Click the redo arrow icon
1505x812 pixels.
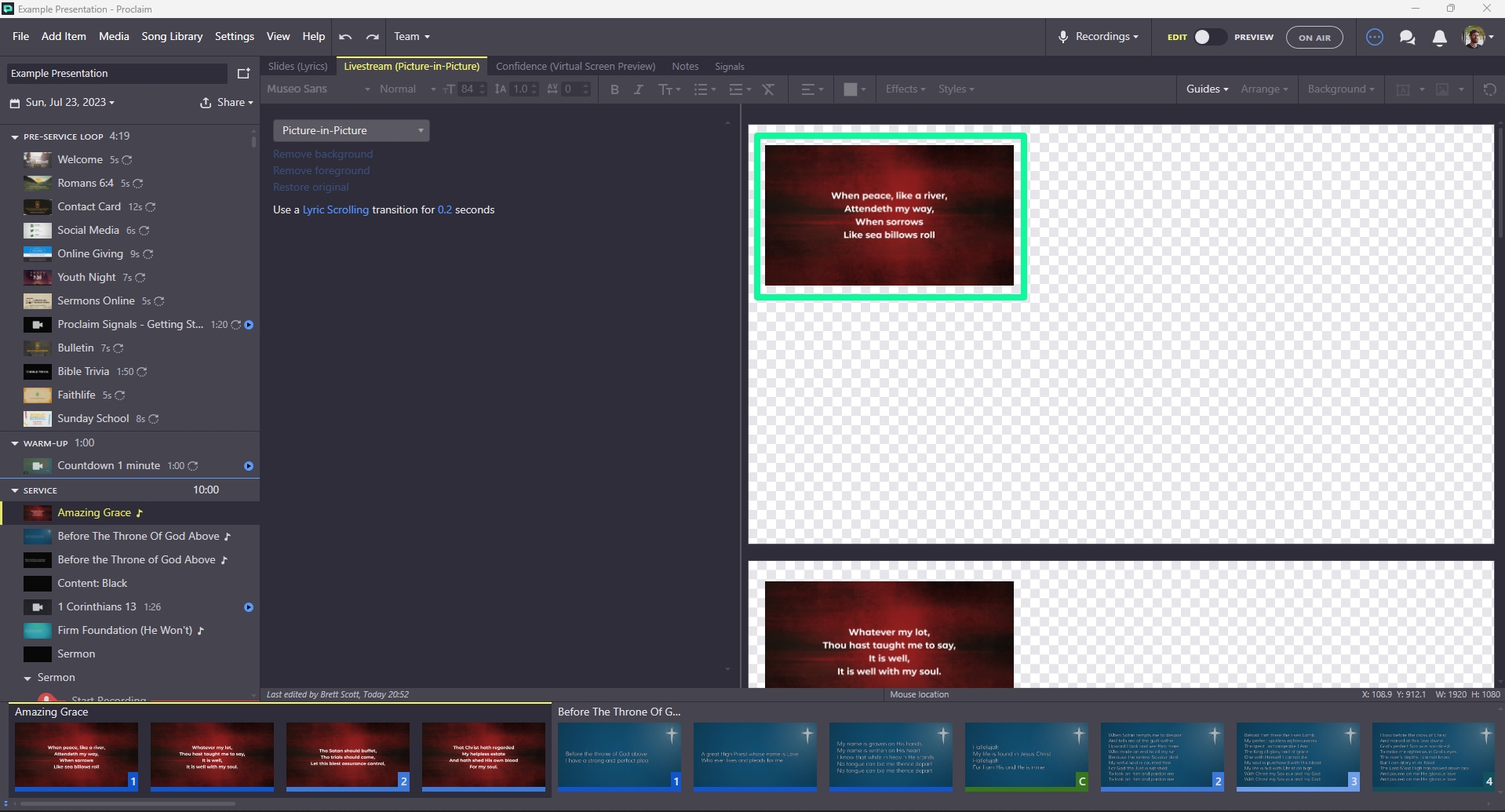pos(373,37)
